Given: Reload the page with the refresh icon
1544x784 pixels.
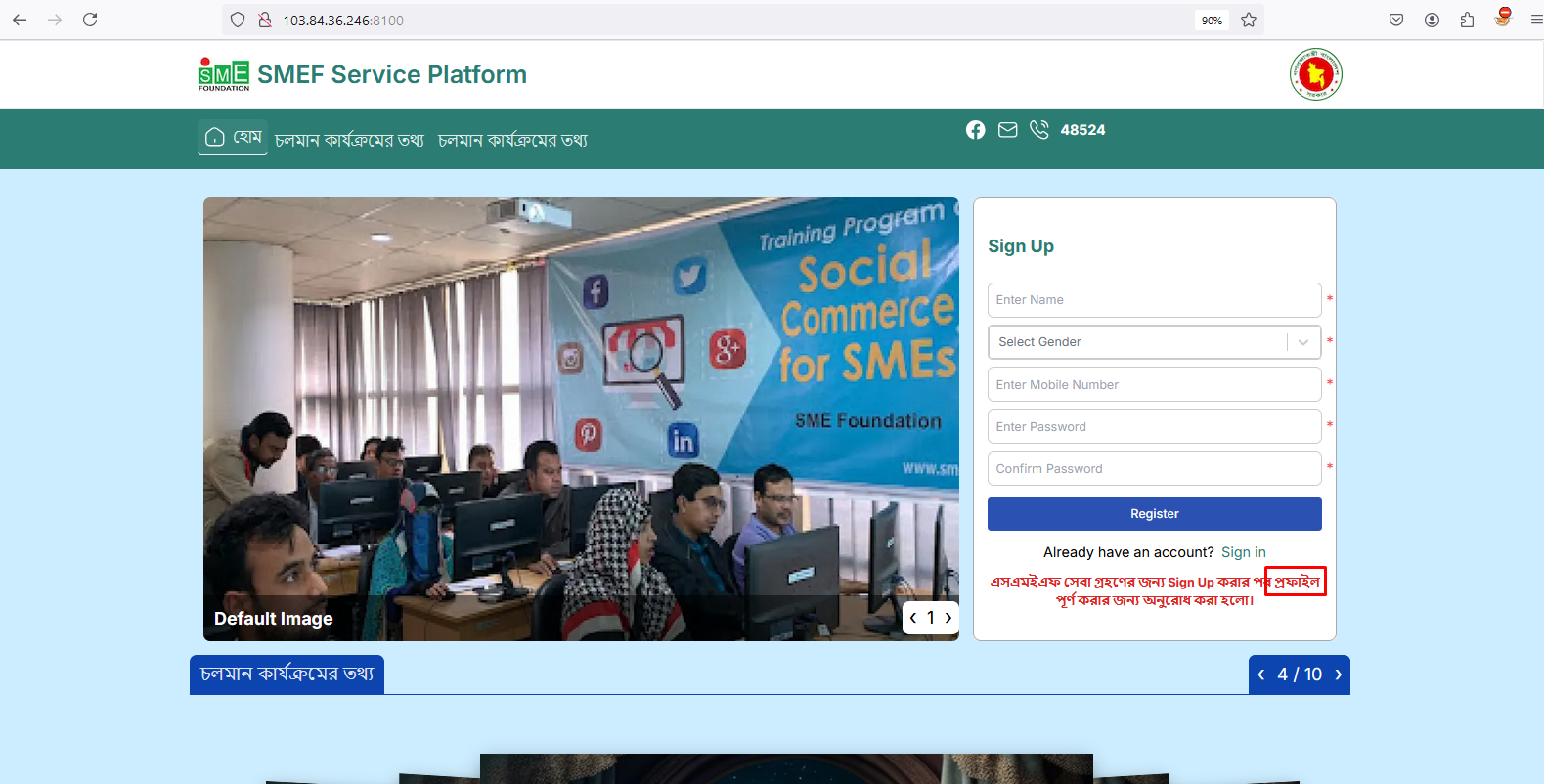Looking at the screenshot, I should click(90, 20).
